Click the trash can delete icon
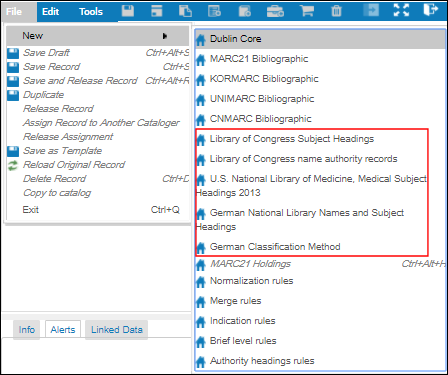The height and width of the screenshot is (375, 448). click(x=336, y=11)
